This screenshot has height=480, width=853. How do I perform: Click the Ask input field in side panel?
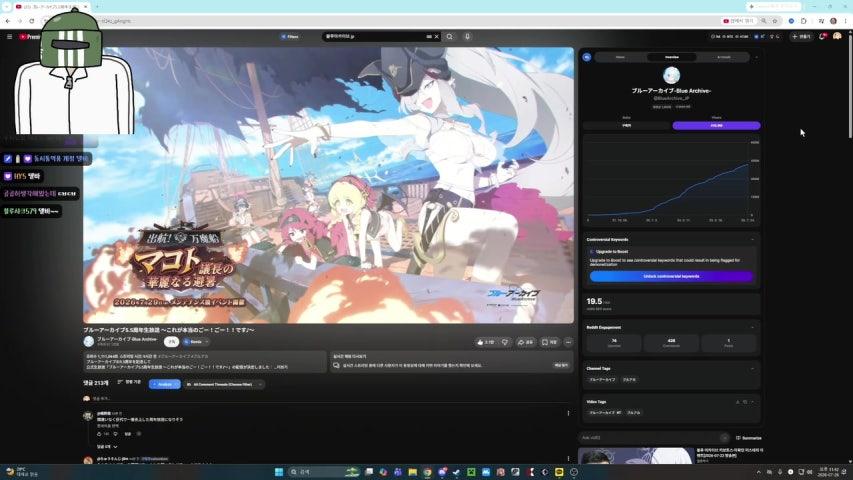651,438
